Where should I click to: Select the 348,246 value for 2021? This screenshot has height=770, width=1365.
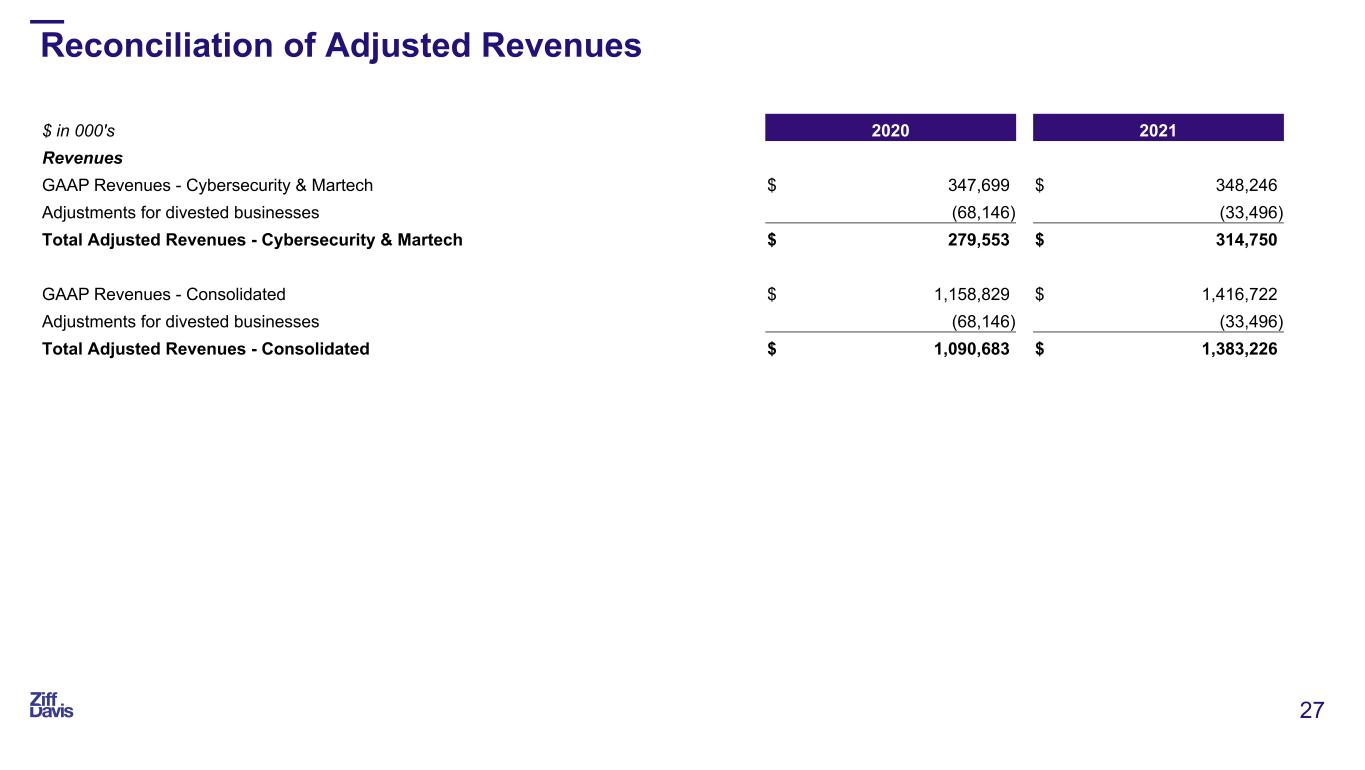(x=1242, y=185)
